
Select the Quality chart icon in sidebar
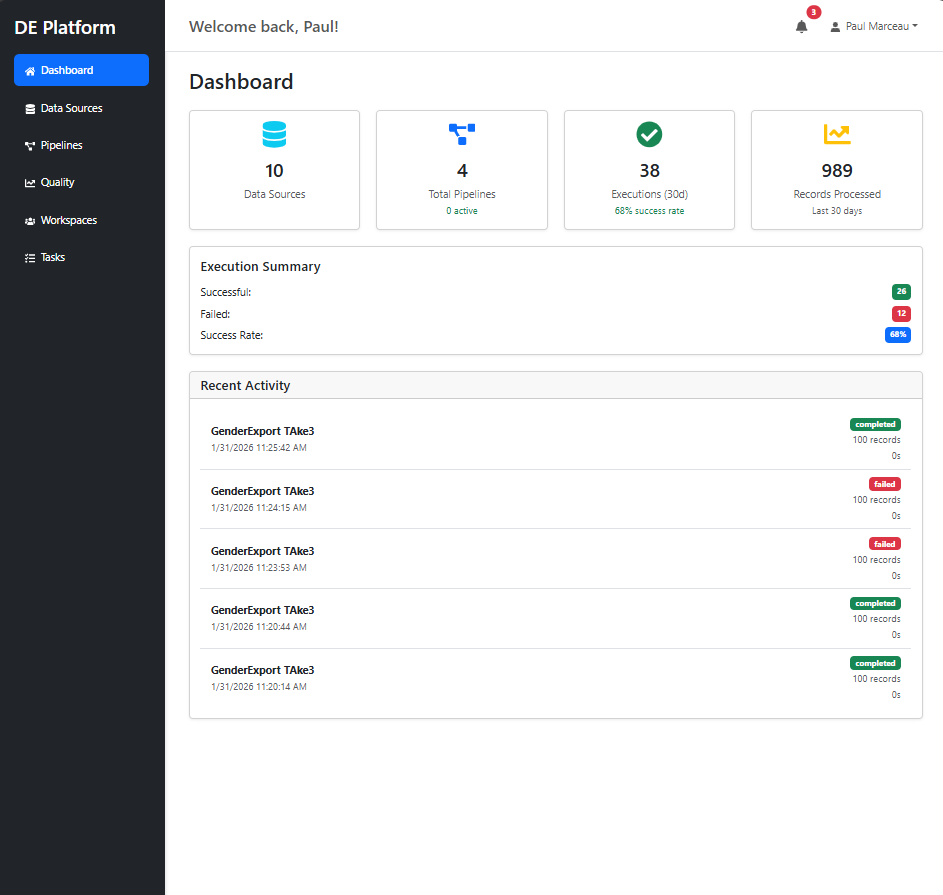[30, 182]
